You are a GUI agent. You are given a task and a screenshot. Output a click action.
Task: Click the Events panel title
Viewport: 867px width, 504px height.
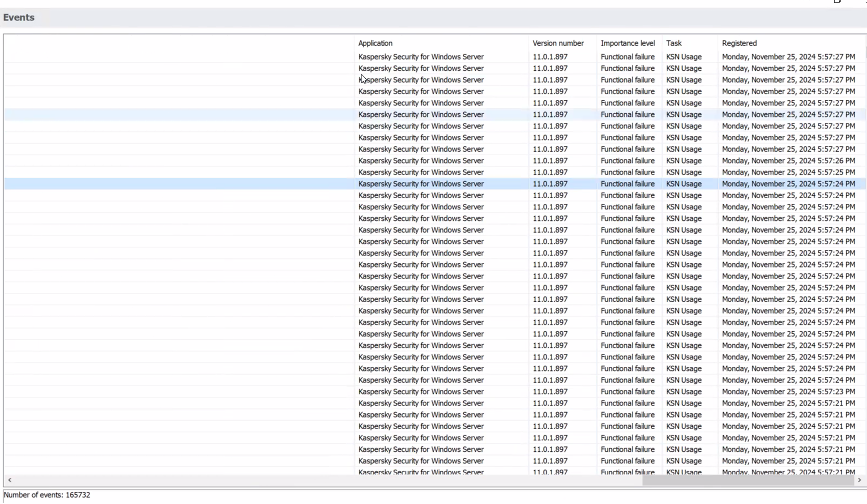click(x=20, y=18)
